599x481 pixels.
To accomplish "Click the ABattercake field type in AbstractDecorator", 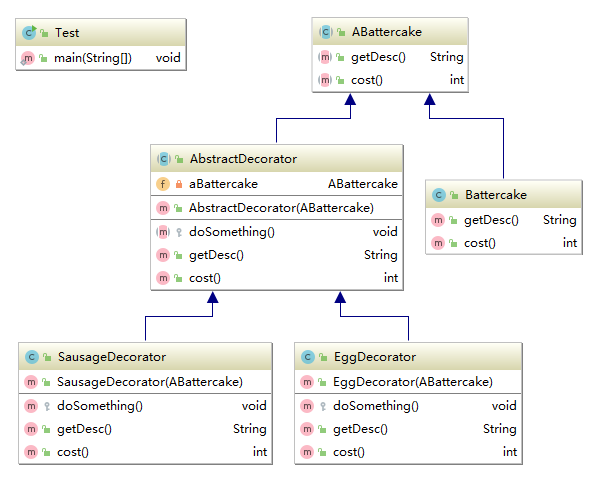I will [363, 184].
